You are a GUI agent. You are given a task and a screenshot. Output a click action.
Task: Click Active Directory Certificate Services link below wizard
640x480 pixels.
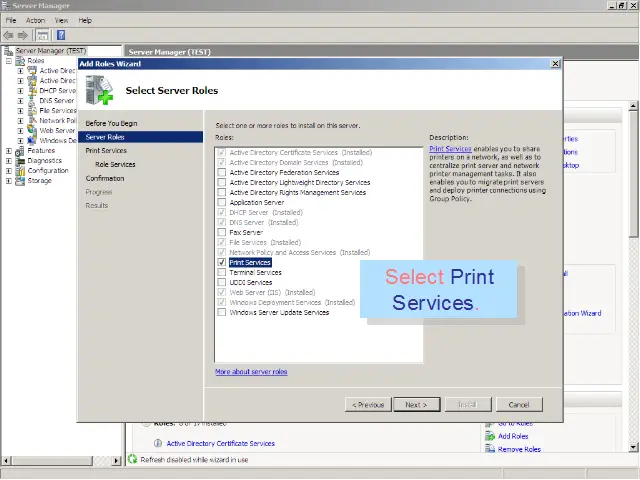pyautogui.click(x=221, y=443)
